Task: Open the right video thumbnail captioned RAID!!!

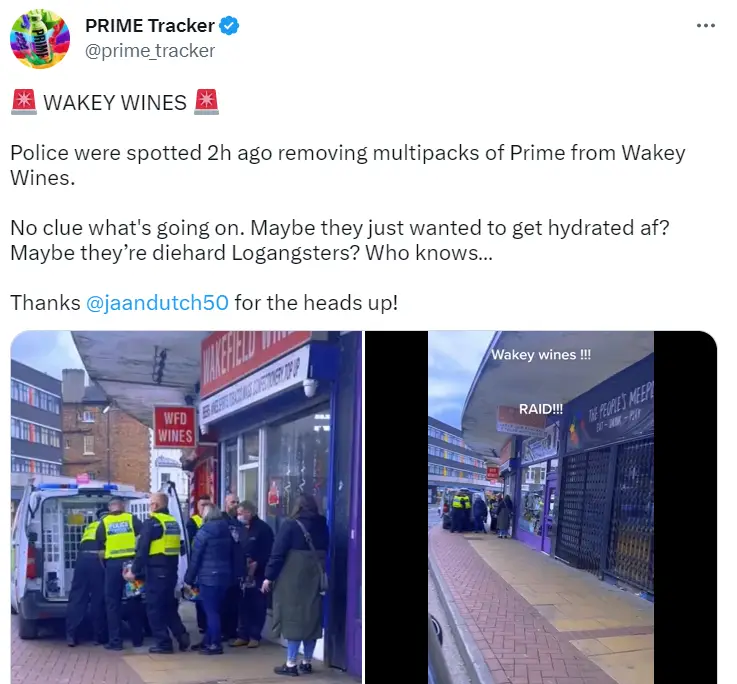Action: 541,507
